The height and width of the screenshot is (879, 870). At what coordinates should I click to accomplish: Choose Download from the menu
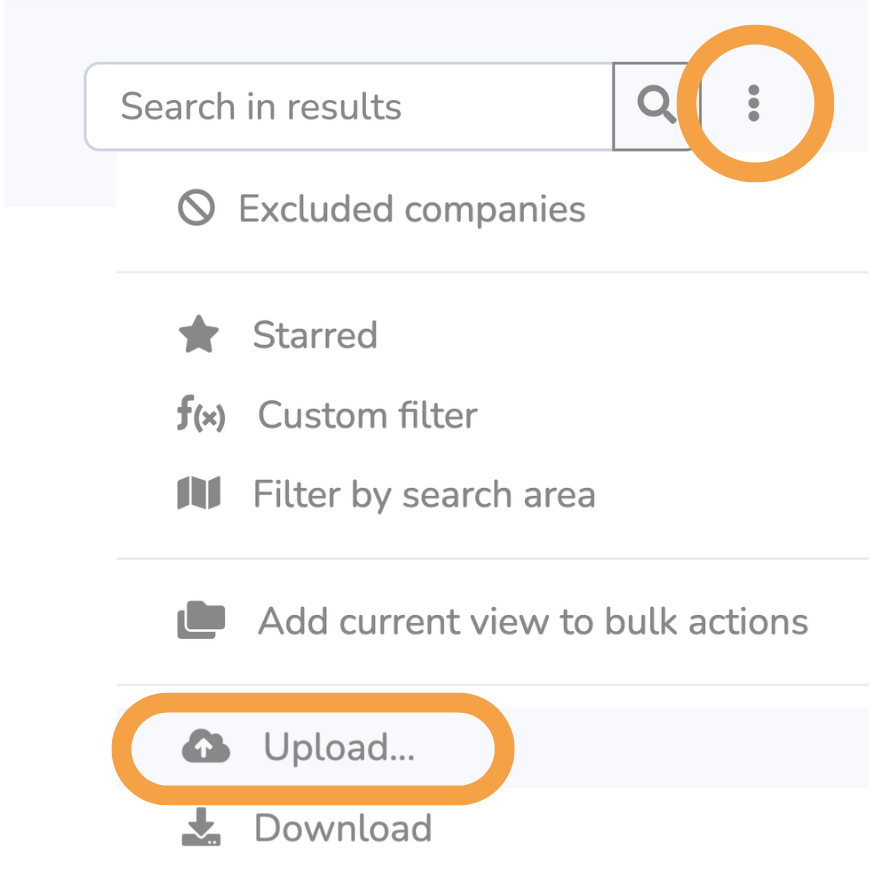[x=343, y=828]
